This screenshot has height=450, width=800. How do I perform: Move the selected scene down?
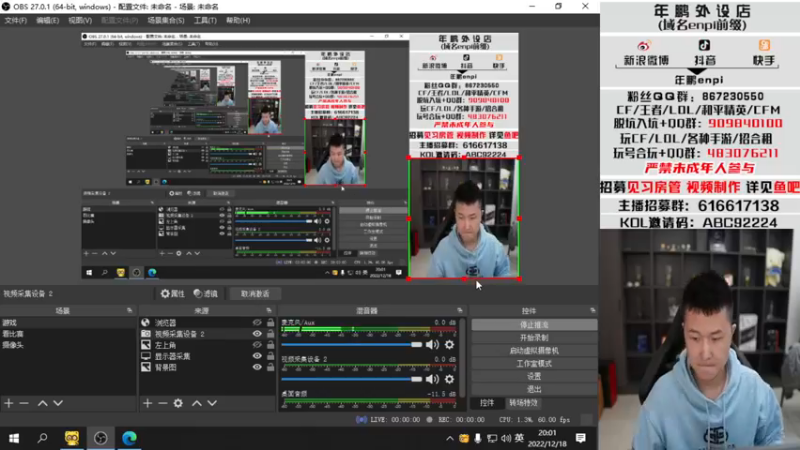click(58, 403)
